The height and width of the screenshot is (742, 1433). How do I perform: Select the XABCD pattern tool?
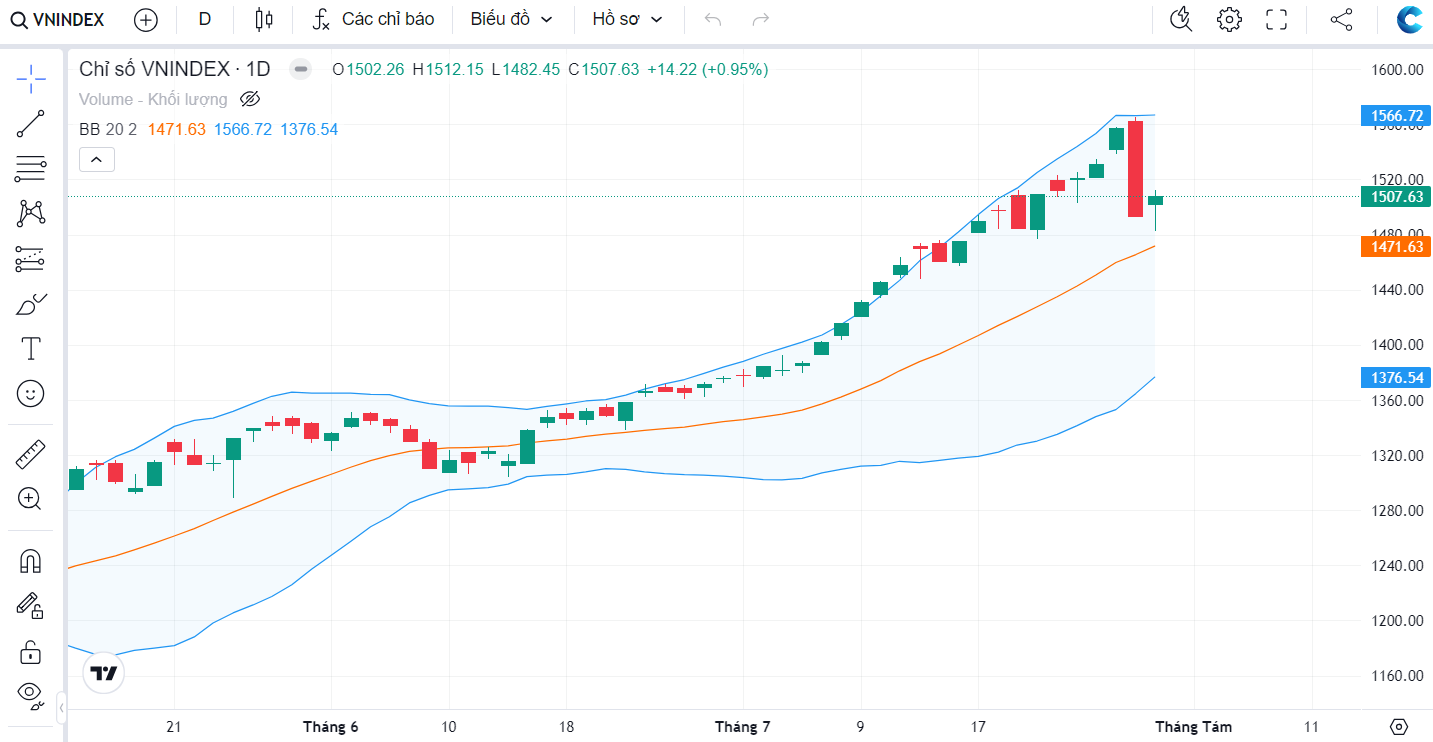point(31,214)
